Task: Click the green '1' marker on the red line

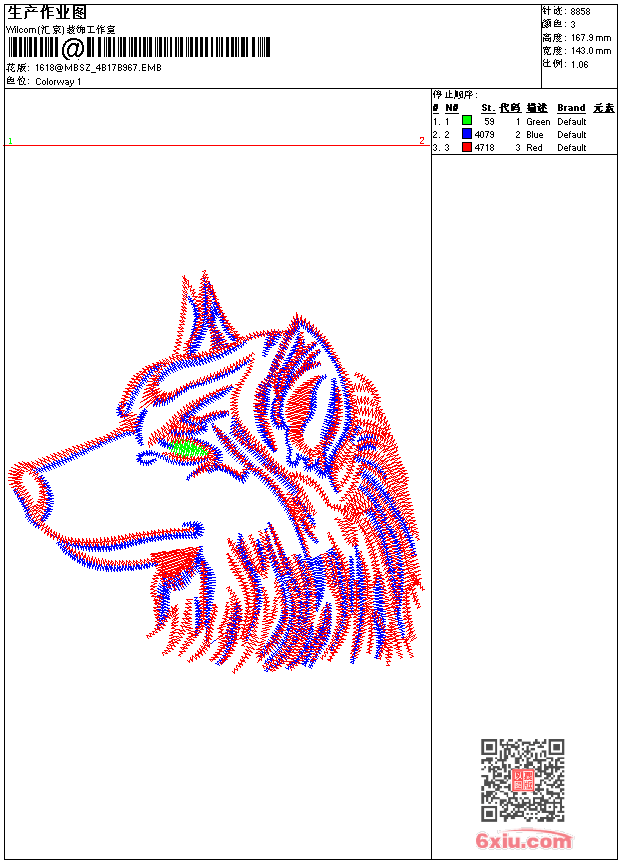Action: pyautogui.click(x=10, y=141)
